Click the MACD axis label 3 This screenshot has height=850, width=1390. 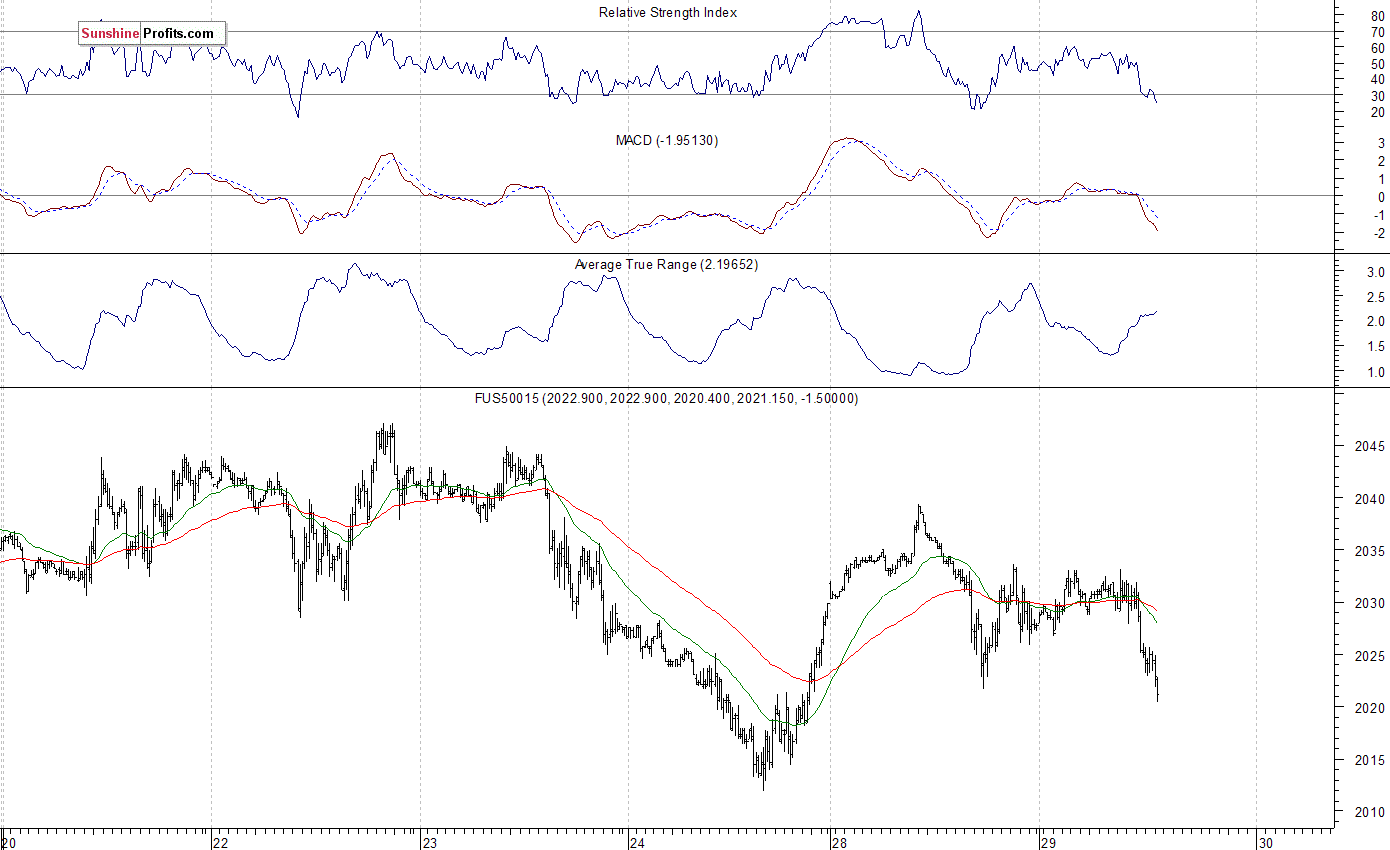pyautogui.click(x=1380, y=143)
